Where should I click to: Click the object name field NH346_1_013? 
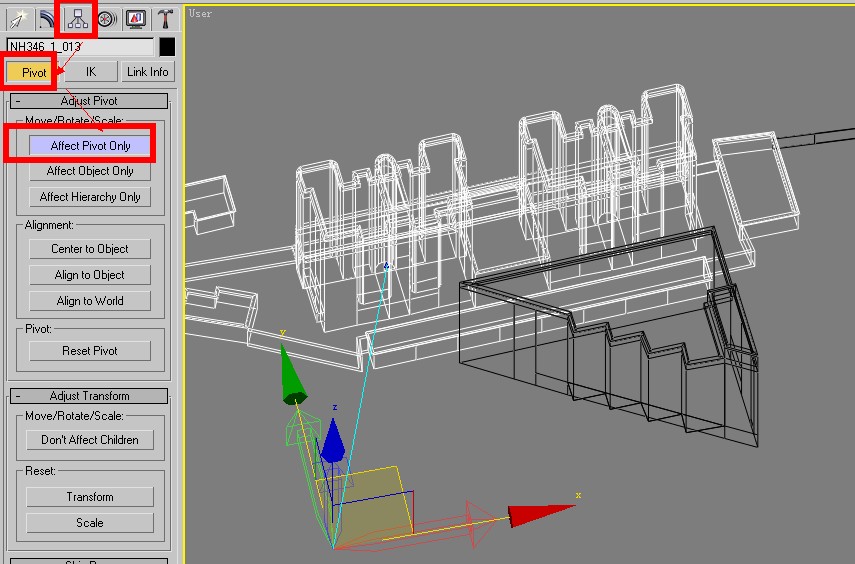pos(80,47)
